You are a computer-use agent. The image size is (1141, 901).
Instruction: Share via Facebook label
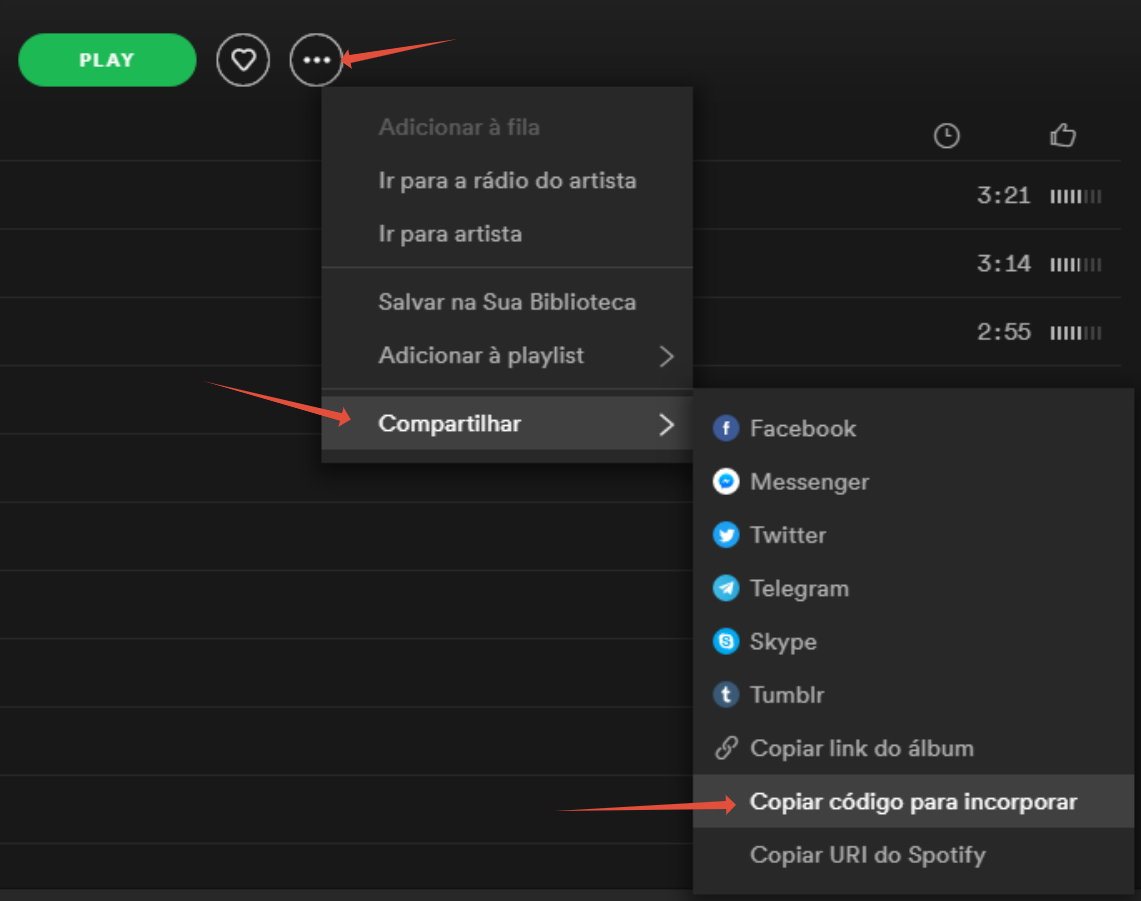pyautogui.click(x=803, y=429)
